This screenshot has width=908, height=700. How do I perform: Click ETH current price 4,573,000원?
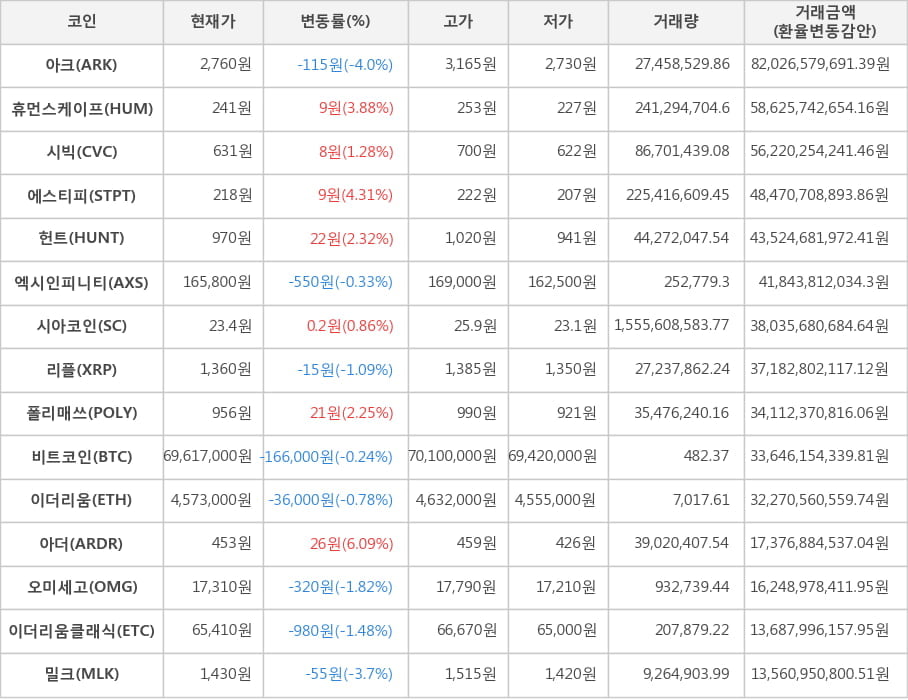[211, 500]
